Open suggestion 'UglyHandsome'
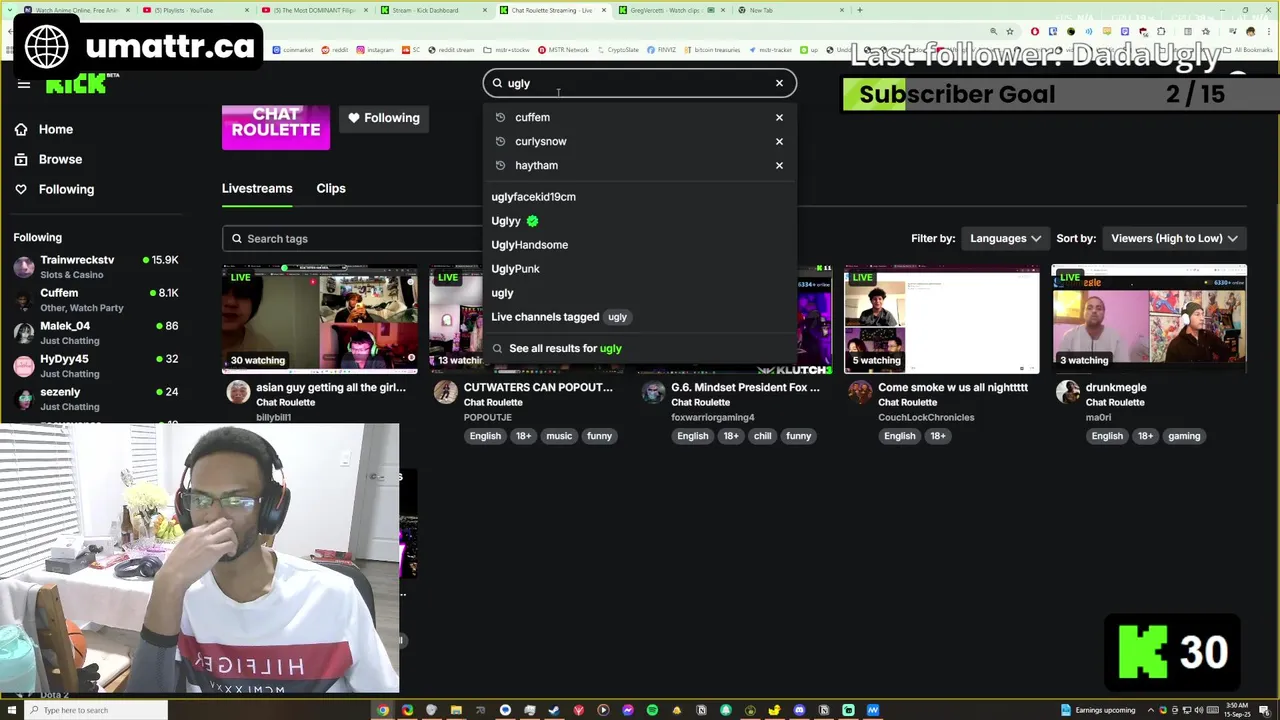Viewport: 1280px width, 720px height. (x=529, y=245)
